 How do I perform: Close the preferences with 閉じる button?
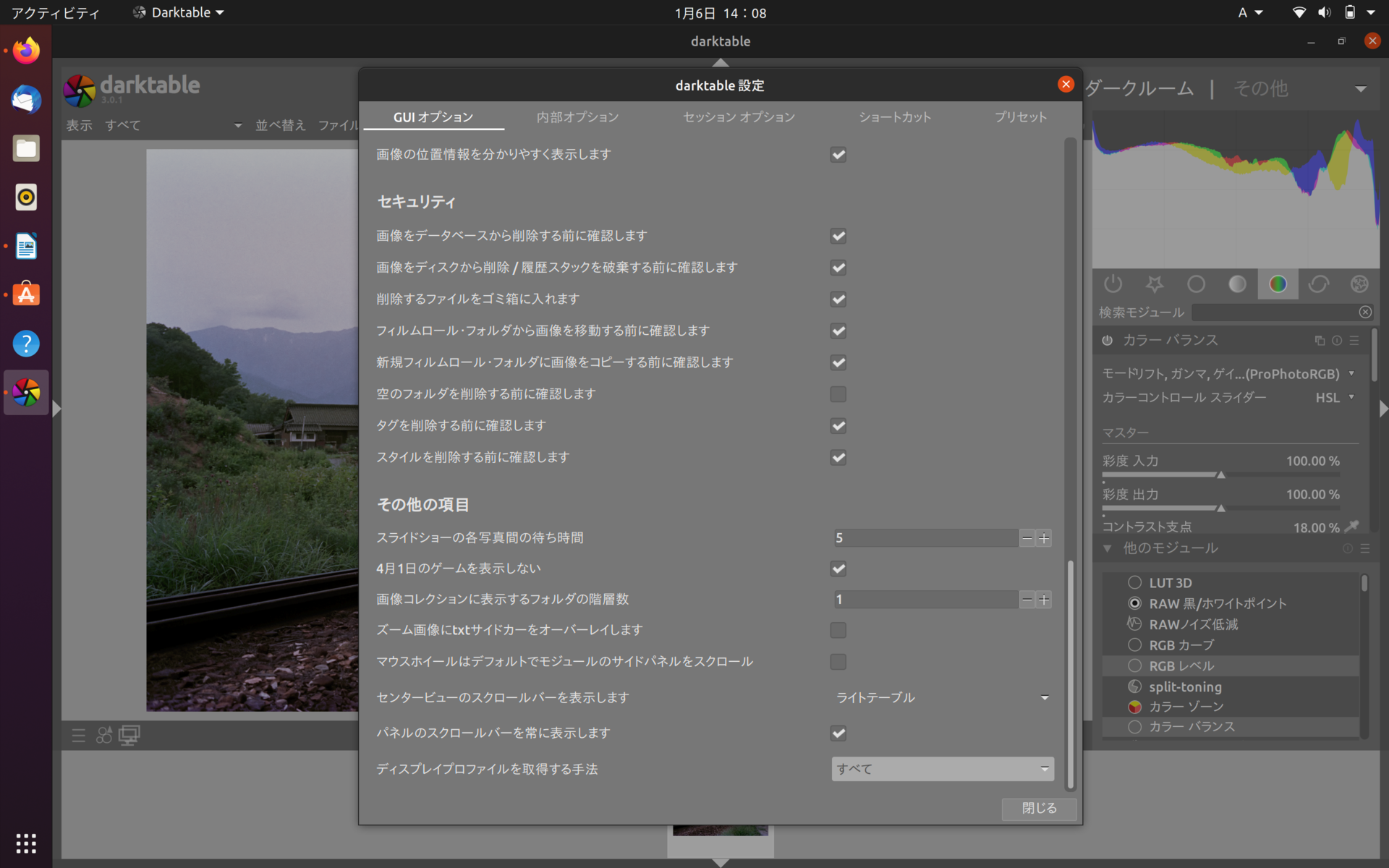pyautogui.click(x=1038, y=808)
